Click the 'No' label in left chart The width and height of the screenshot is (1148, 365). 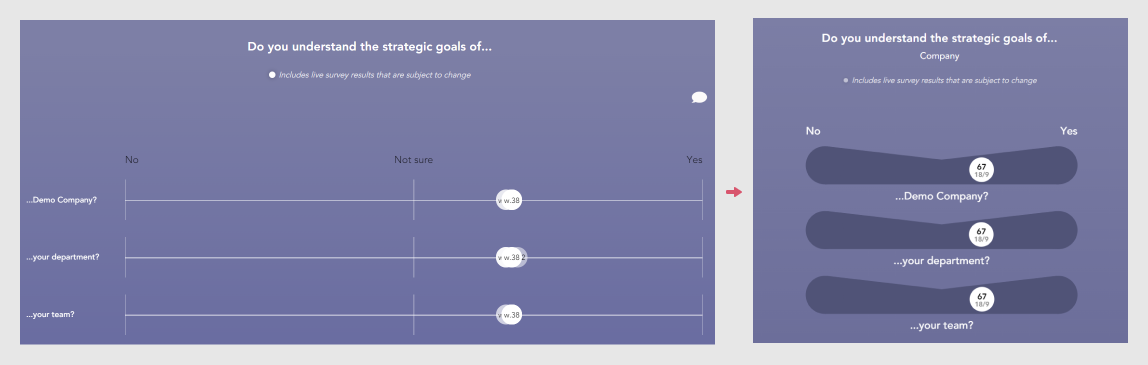tap(132, 159)
